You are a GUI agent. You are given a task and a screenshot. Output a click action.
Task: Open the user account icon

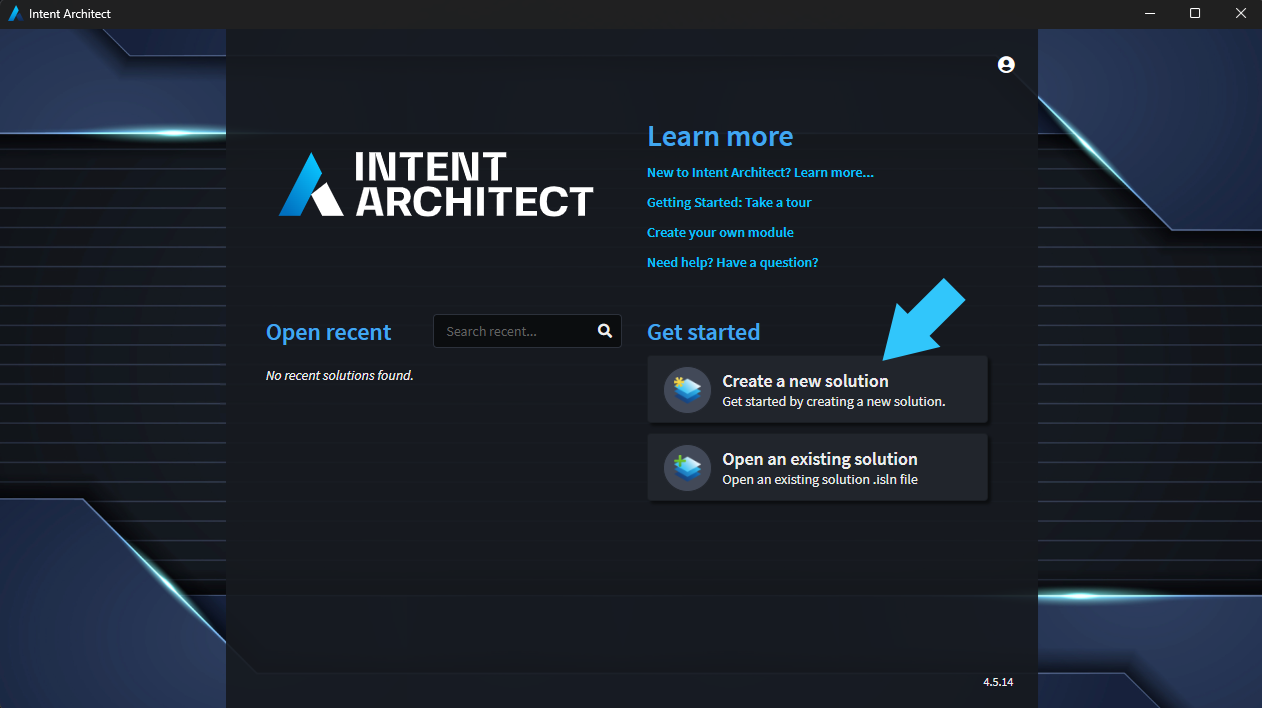tap(1006, 64)
